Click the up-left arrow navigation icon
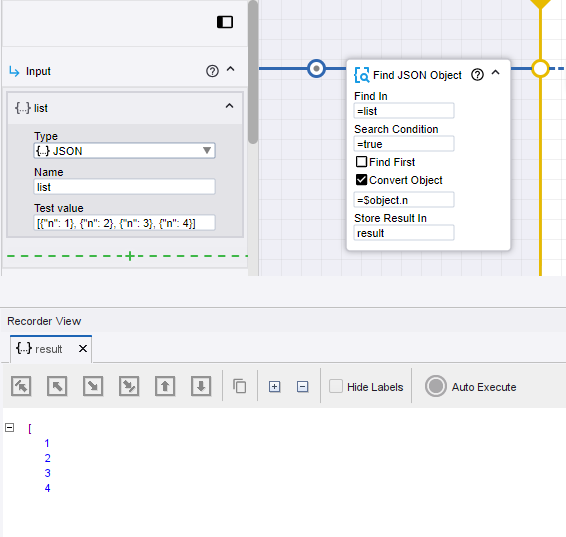The height and width of the screenshot is (537, 566). pos(57,387)
